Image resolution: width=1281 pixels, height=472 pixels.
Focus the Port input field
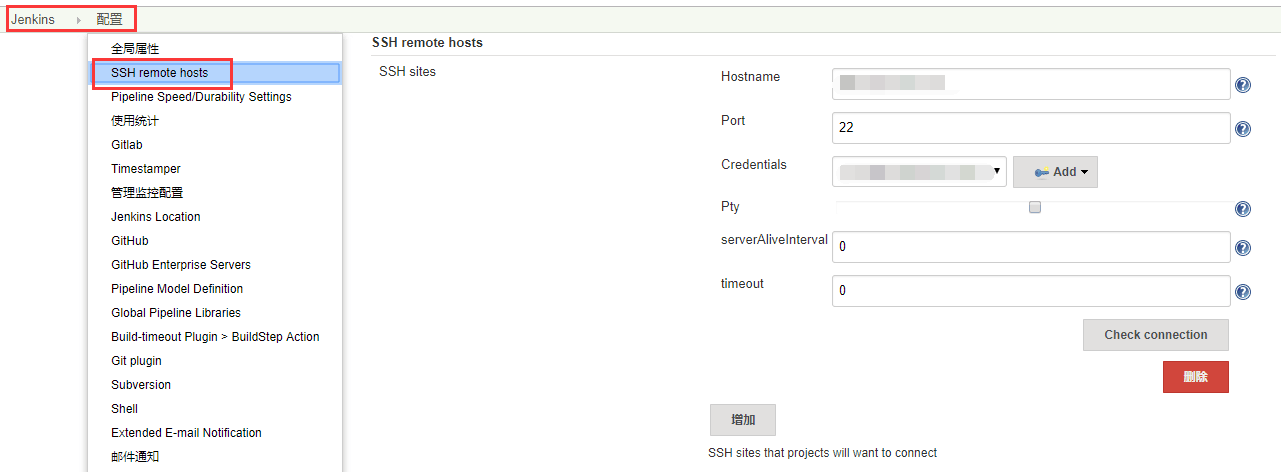click(1031, 128)
